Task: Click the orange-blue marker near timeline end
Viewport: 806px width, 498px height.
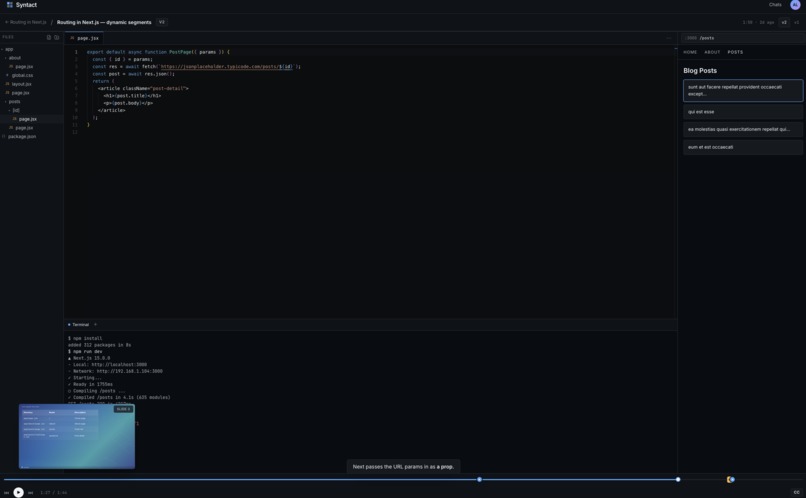Action: coord(730,479)
